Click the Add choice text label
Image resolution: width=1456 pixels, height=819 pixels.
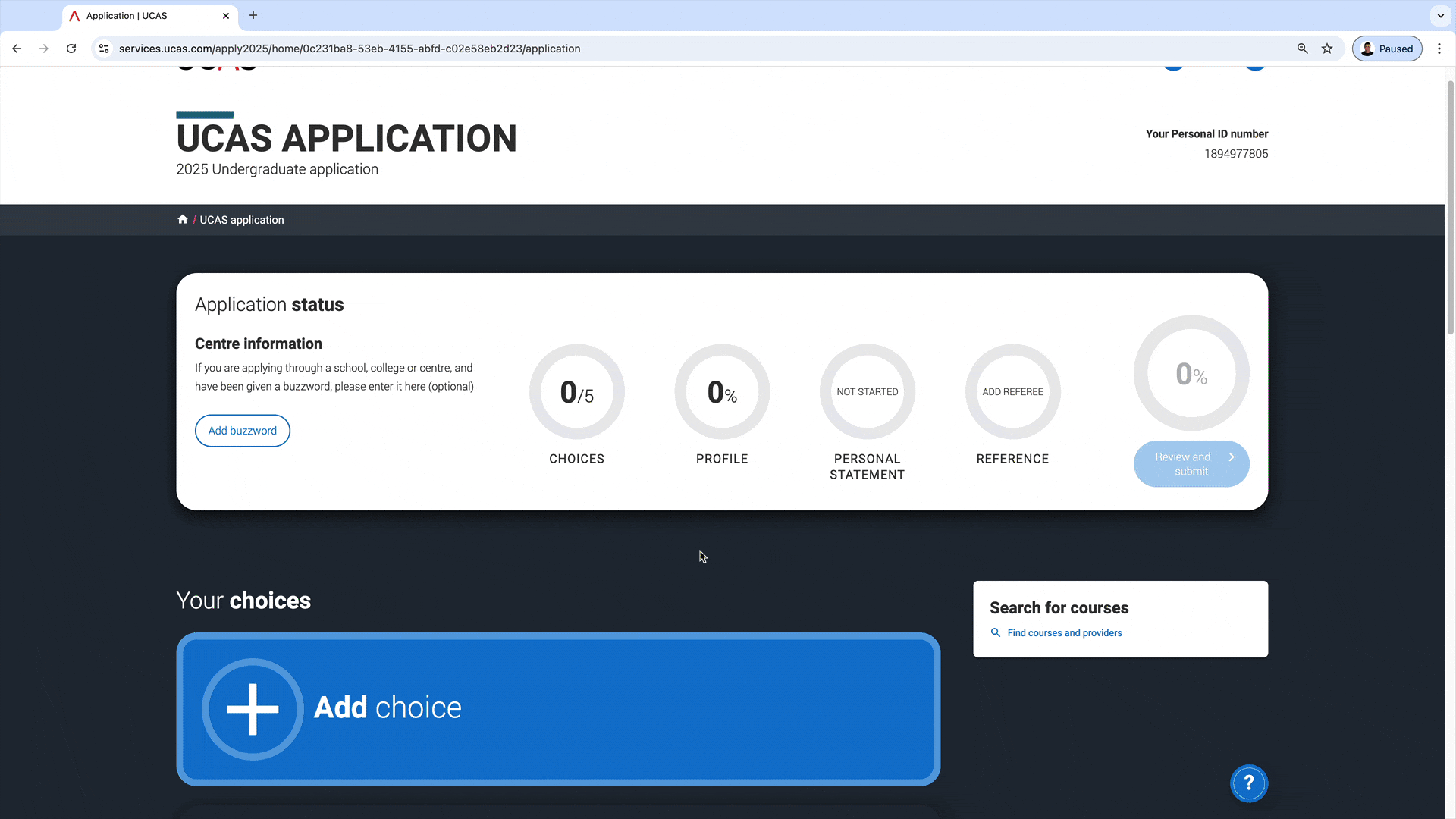click(x=388, y=708)
